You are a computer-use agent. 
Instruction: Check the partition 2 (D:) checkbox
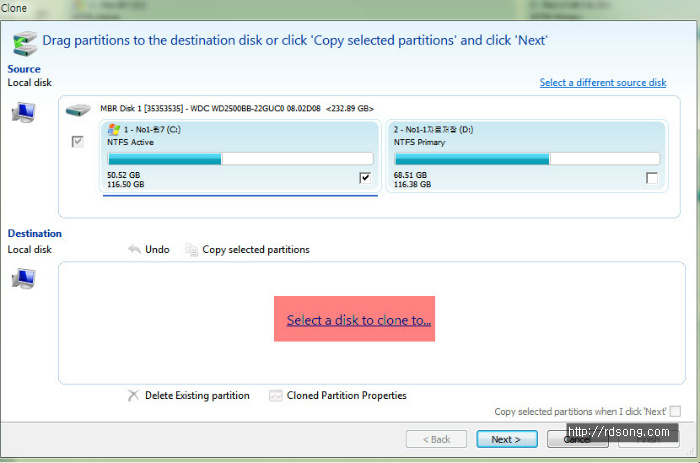point(652,178)
